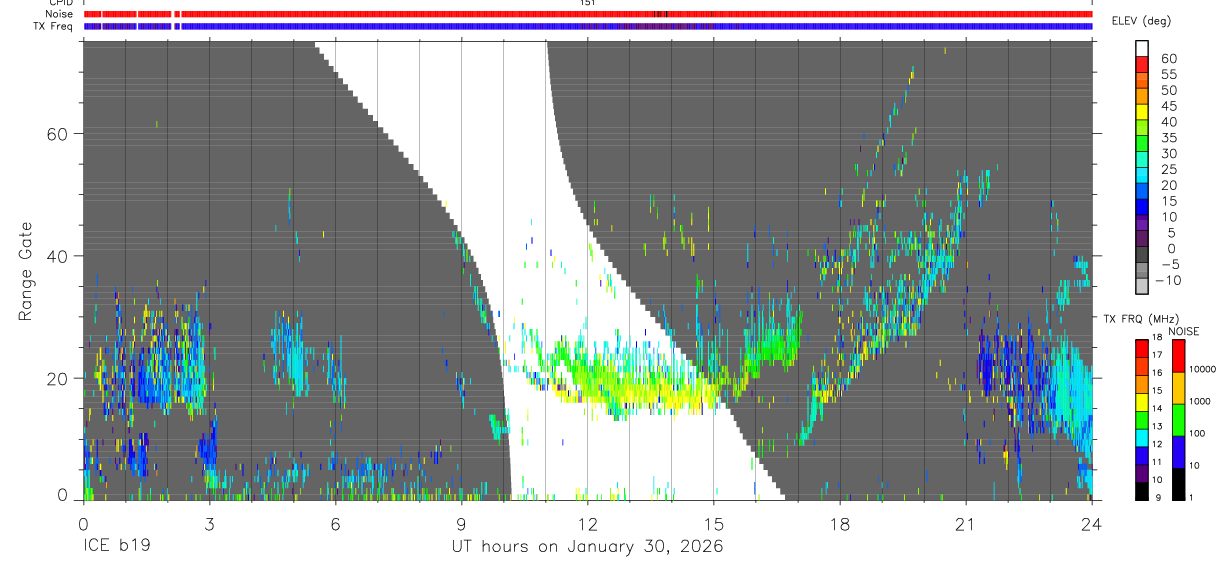Click the 'ICE b19' radar beam label
Screen dimensions: 1228x567
pos(118,546)
